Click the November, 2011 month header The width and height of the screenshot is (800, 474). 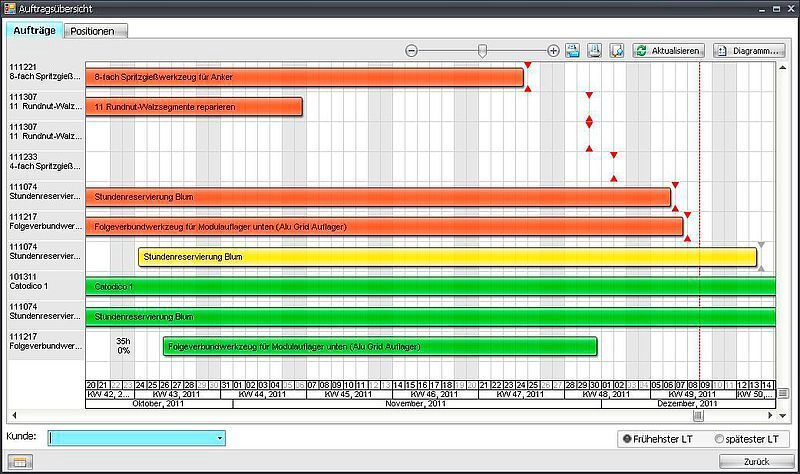(x=416, y=404)
